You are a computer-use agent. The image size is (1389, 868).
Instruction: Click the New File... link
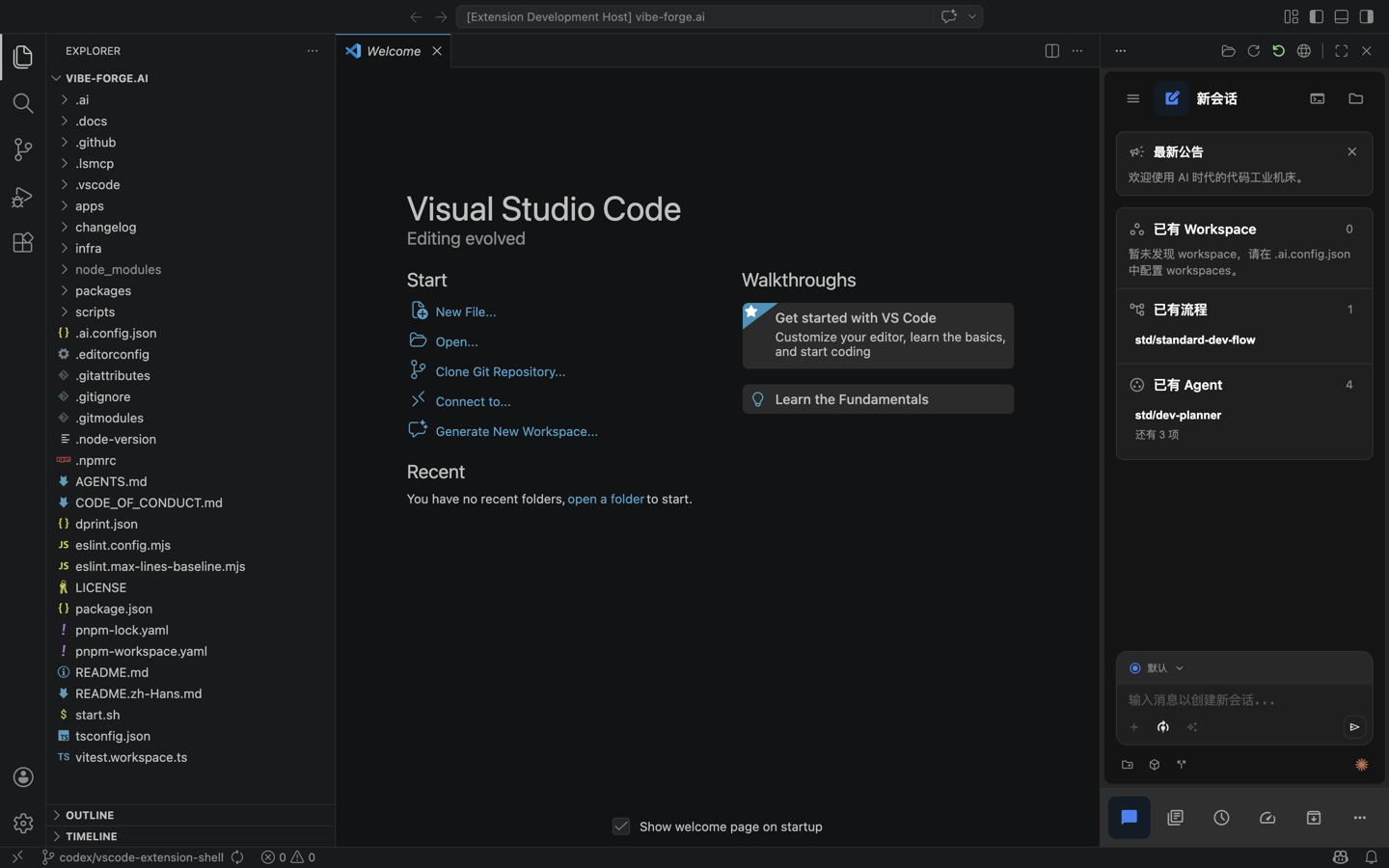click(466, 312)
